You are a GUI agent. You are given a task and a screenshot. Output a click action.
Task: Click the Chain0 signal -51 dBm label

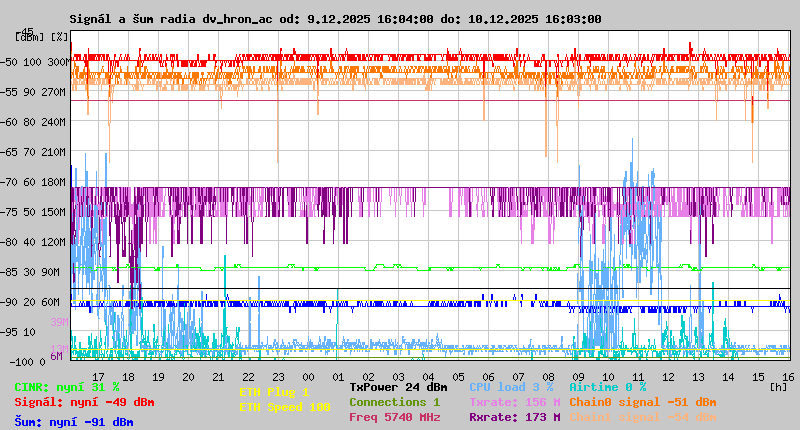[643, 402]
